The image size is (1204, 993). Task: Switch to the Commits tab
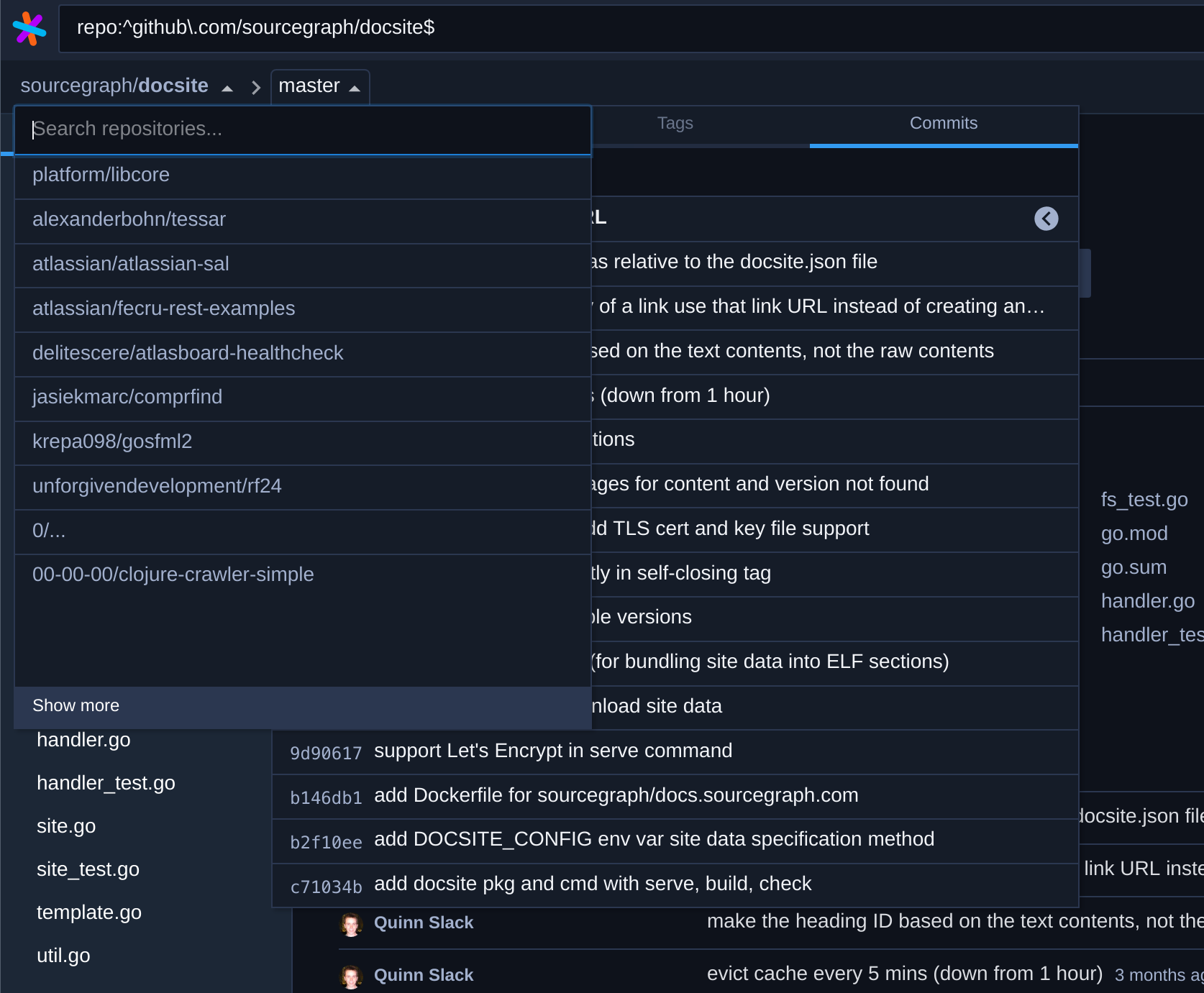click(943, 124)
